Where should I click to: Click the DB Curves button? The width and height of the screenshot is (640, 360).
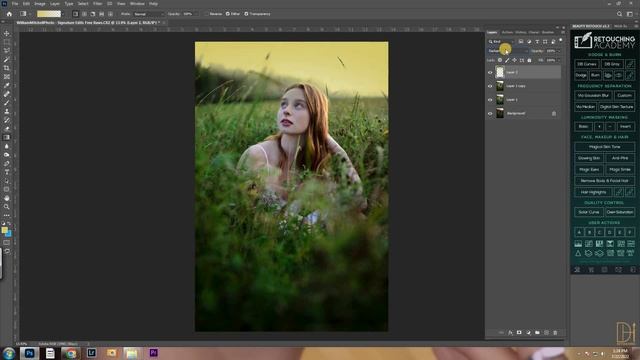point(587,64)
